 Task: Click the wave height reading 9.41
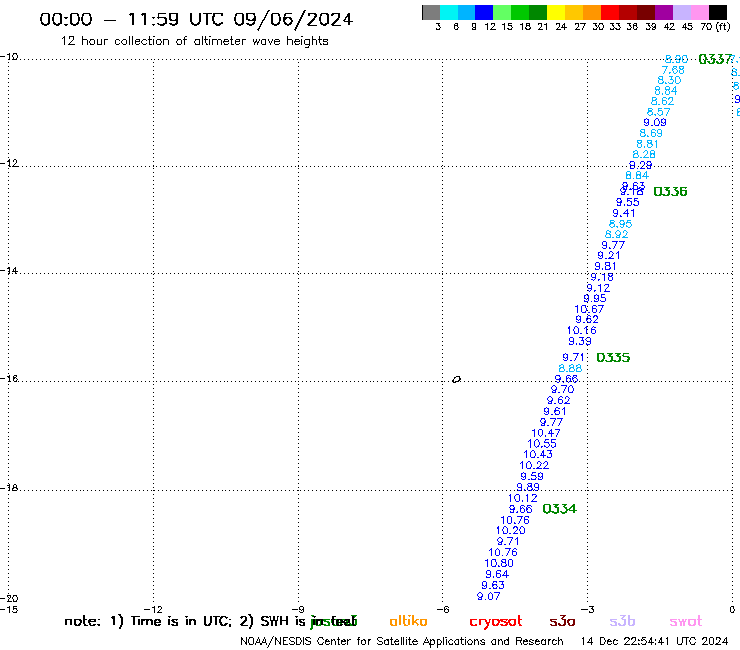click(x=624, y=213)
